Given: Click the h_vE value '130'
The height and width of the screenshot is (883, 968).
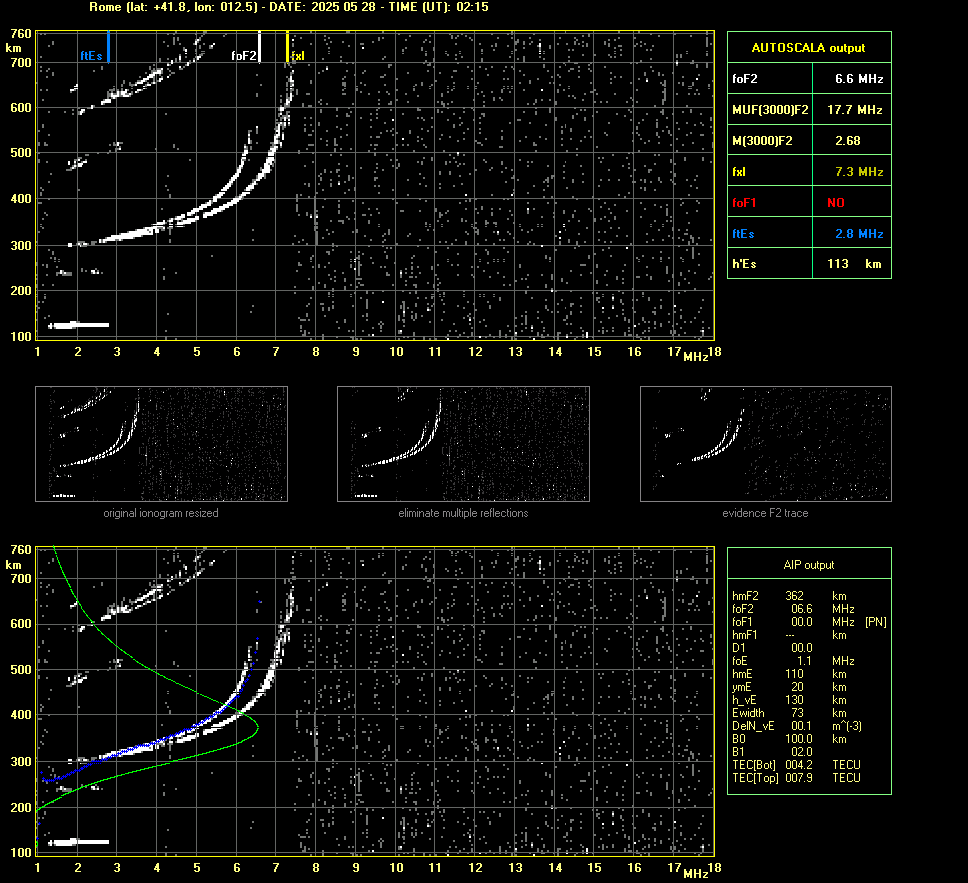Looking at the screenshot, I should tap(795, 700).
